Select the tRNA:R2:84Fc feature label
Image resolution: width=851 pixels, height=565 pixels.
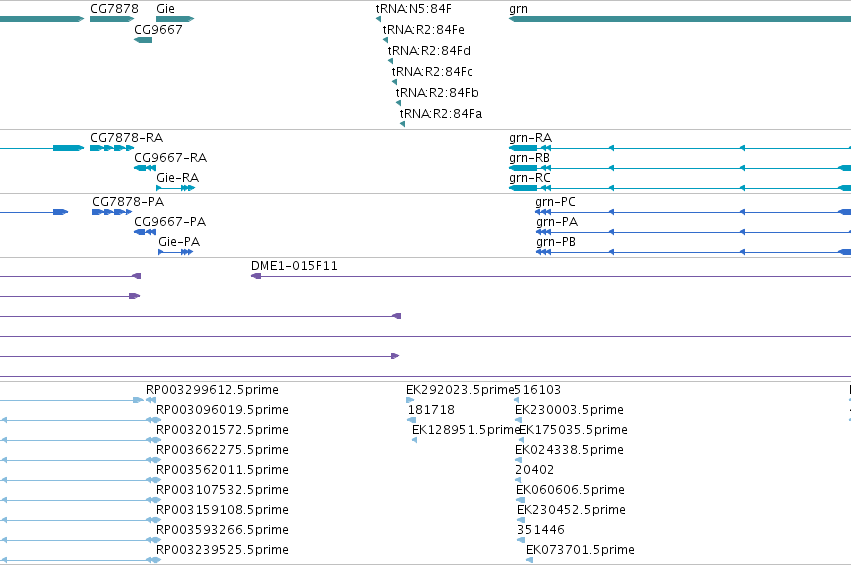[x=432, y=72]
